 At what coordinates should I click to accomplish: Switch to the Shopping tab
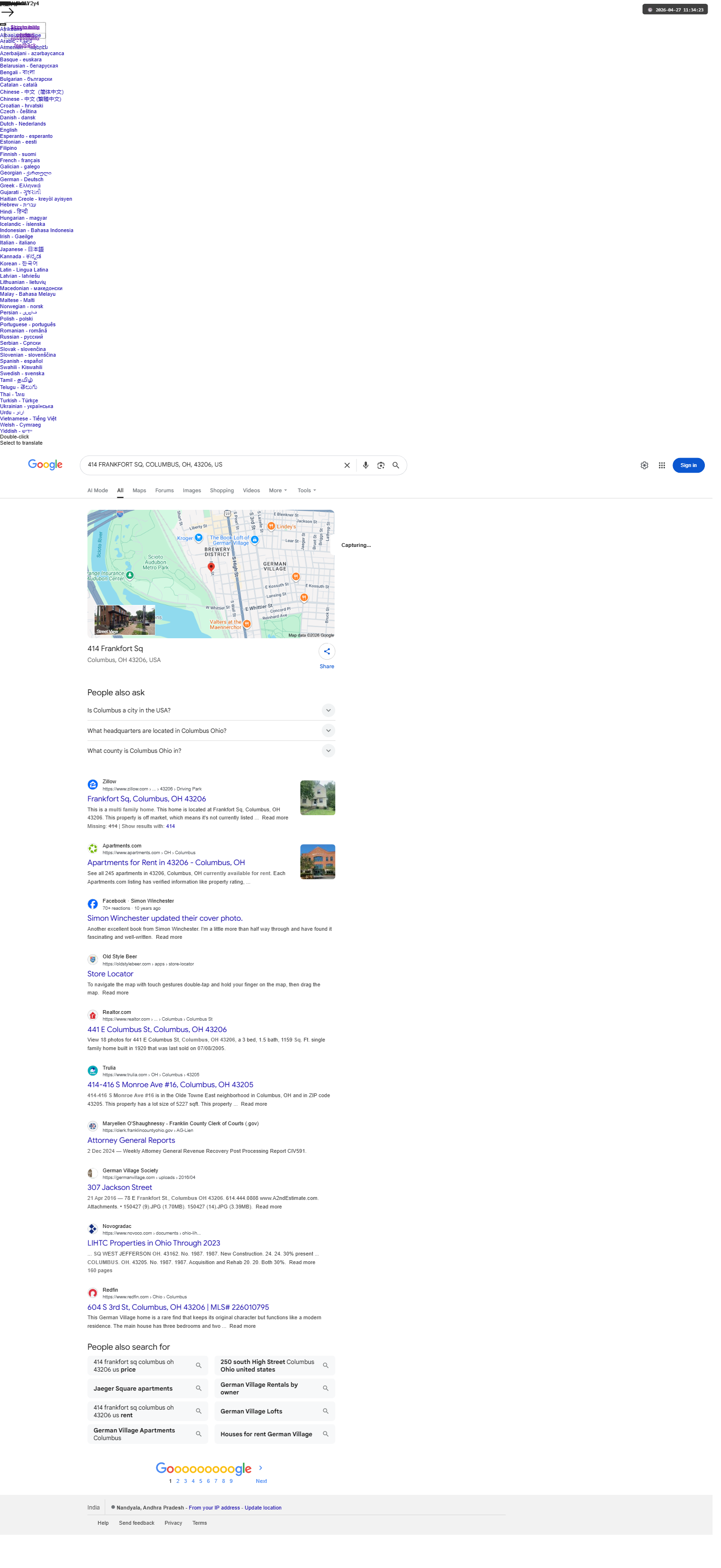pyautogui.click(x=221, y=491)
